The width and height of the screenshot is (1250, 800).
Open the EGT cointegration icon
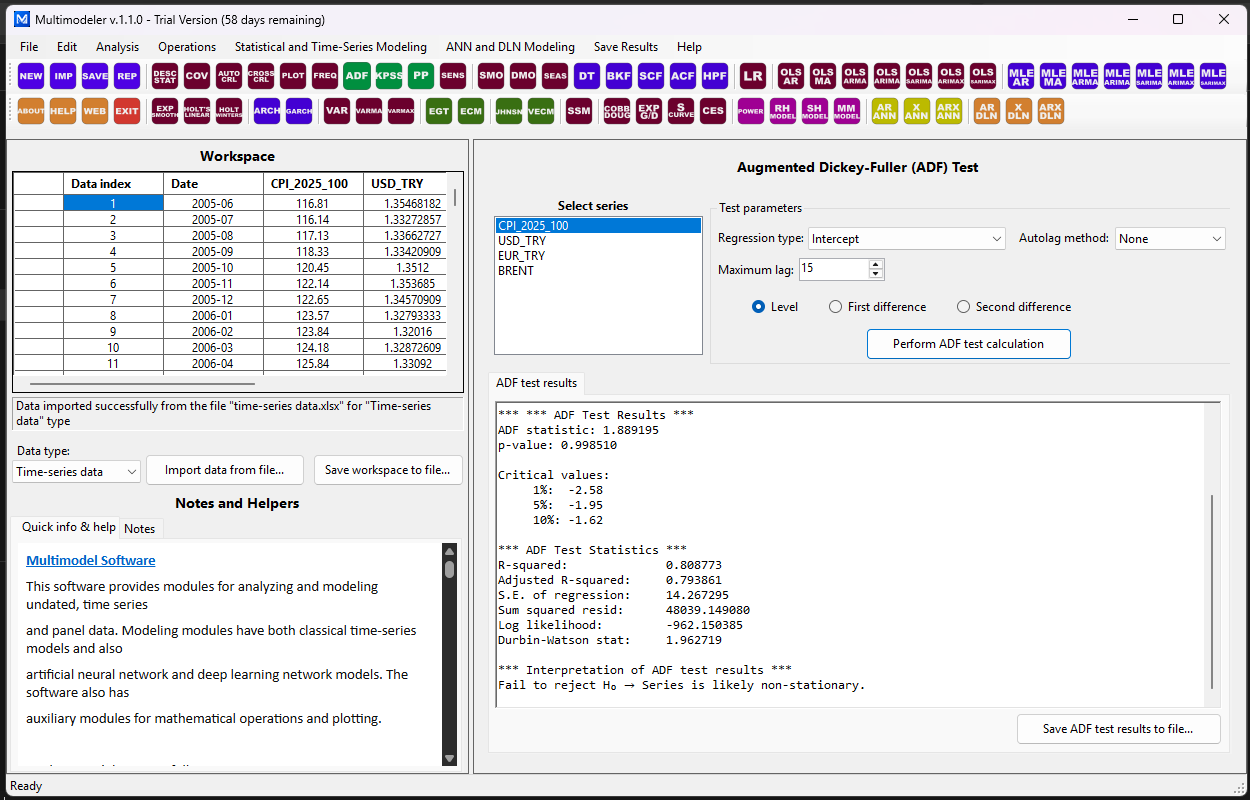(439, 111)
